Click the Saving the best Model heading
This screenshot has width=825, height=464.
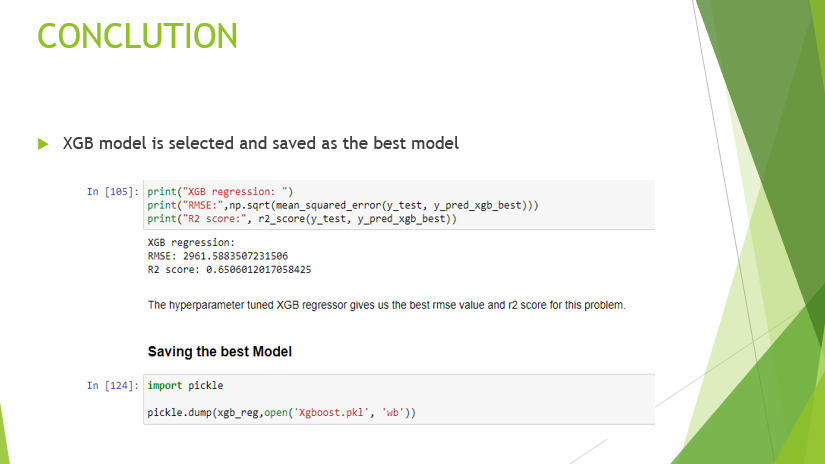(219, 351)
